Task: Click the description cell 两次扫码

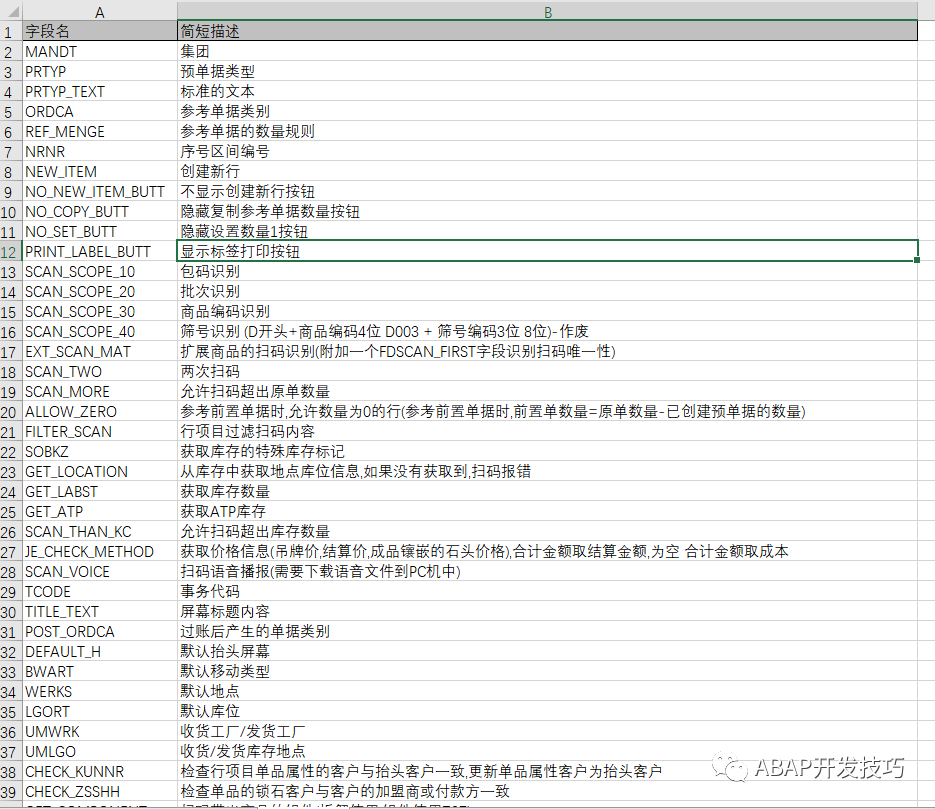Action: [547, 371]
